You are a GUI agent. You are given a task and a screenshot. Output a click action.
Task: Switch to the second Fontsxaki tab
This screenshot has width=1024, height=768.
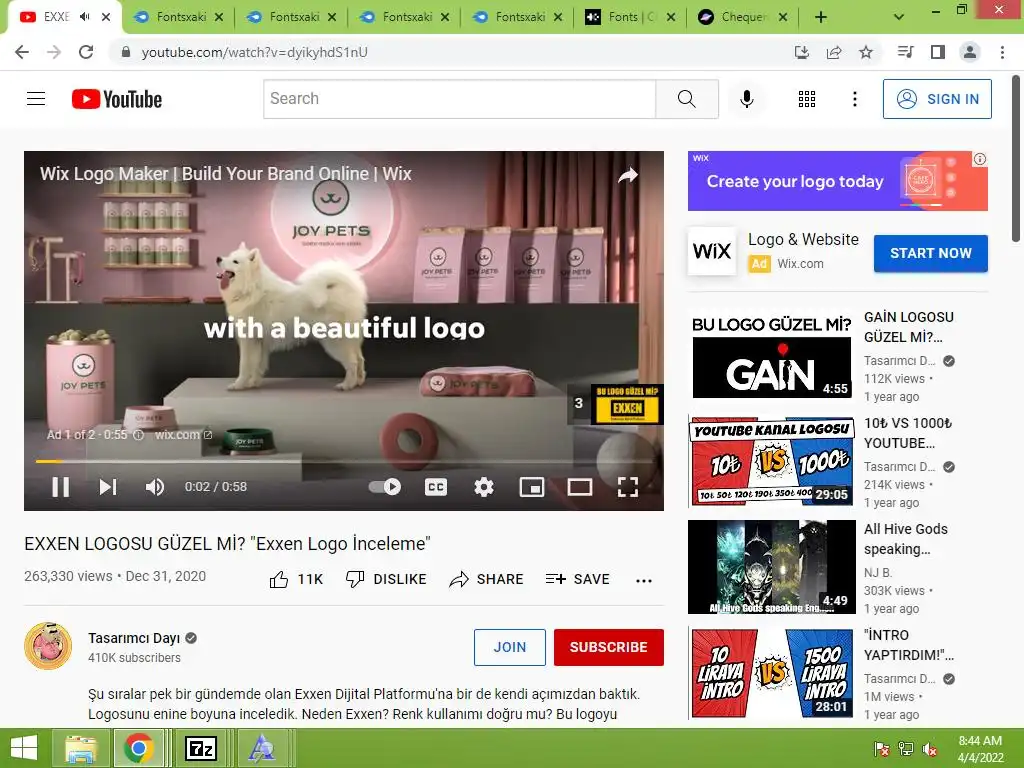(x=293, y=17)
